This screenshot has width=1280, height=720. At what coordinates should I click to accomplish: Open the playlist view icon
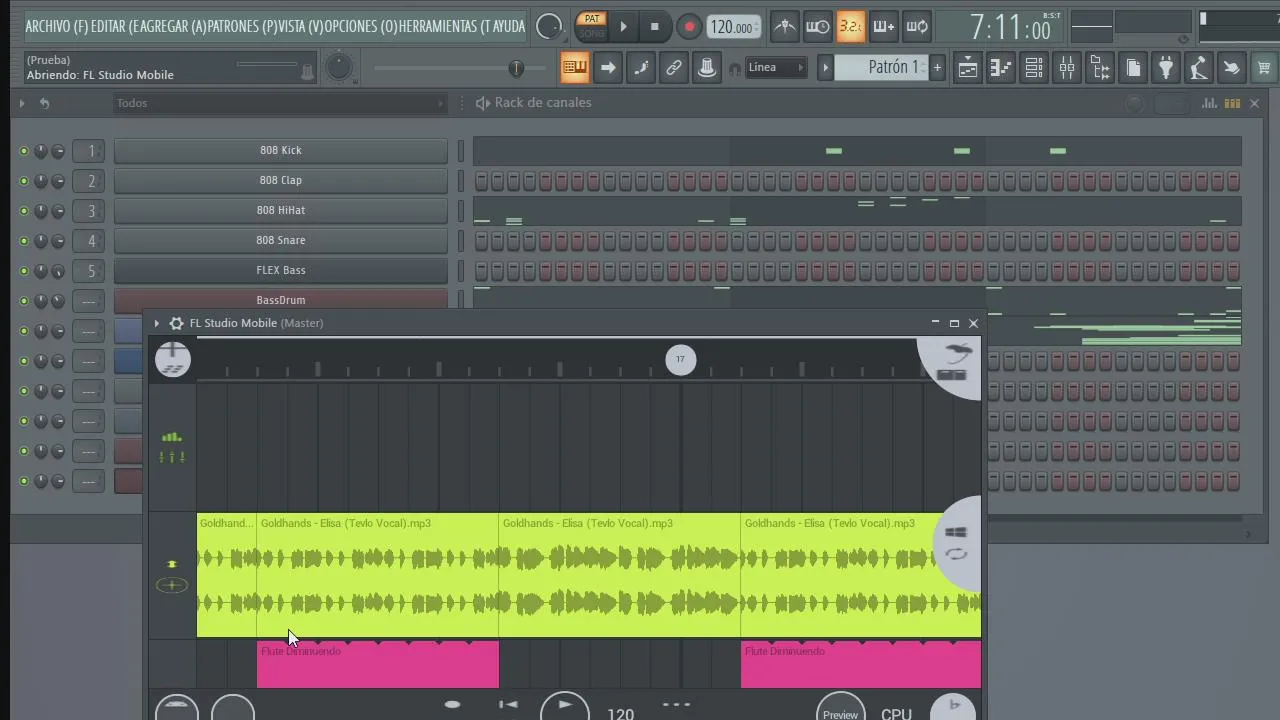pyautogui.click(x=968, y=68)
